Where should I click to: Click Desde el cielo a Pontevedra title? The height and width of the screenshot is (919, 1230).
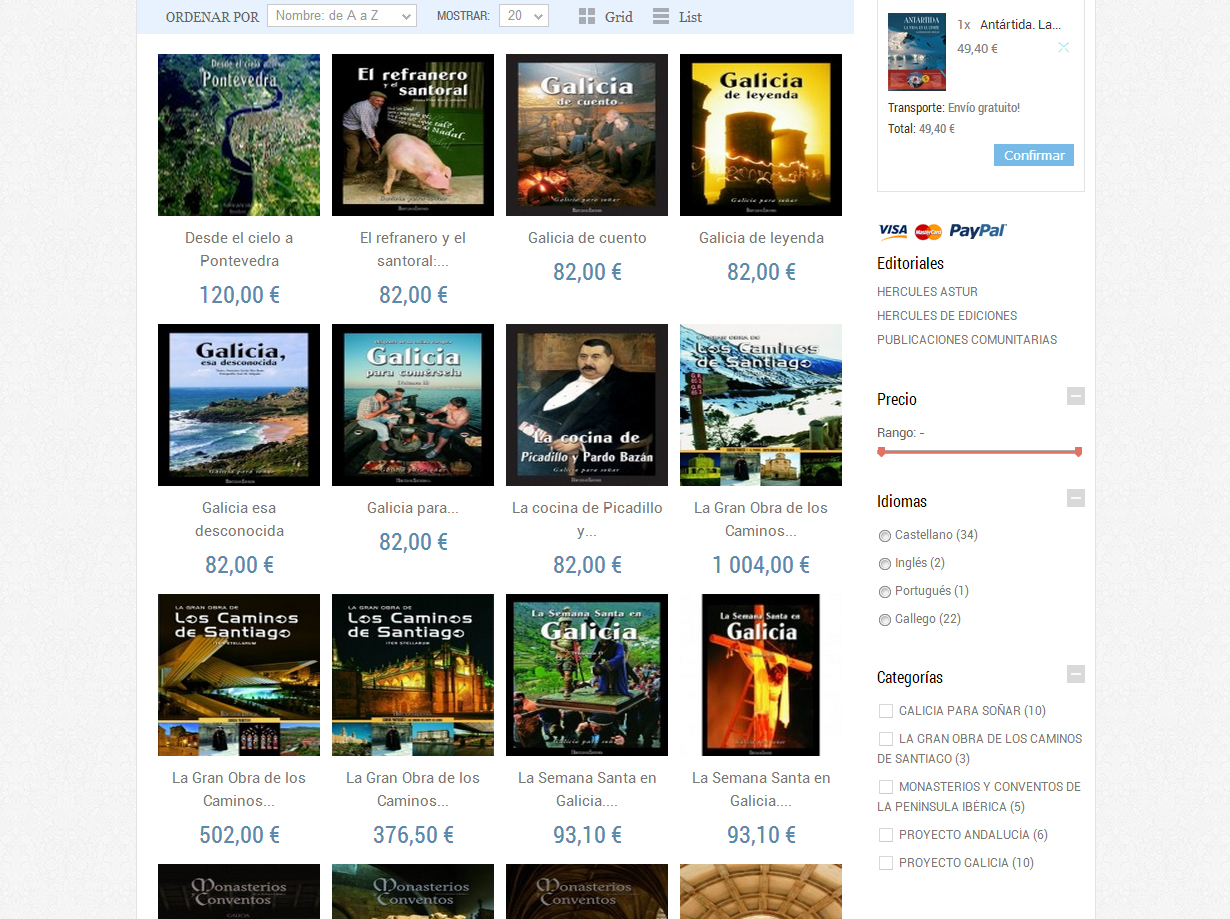point(239,249)
